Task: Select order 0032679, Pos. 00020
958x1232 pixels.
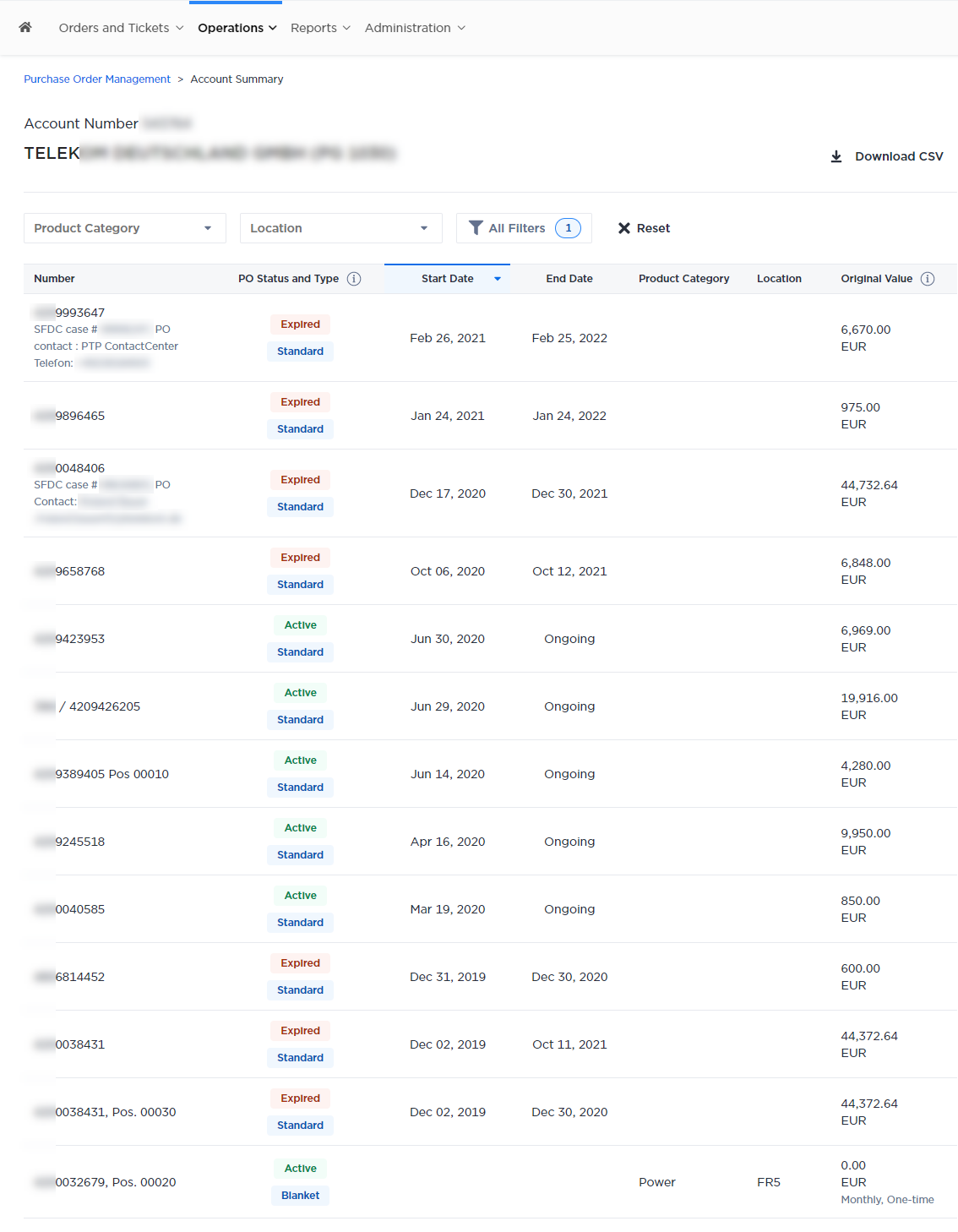Action: click(x=105, y=1182)
